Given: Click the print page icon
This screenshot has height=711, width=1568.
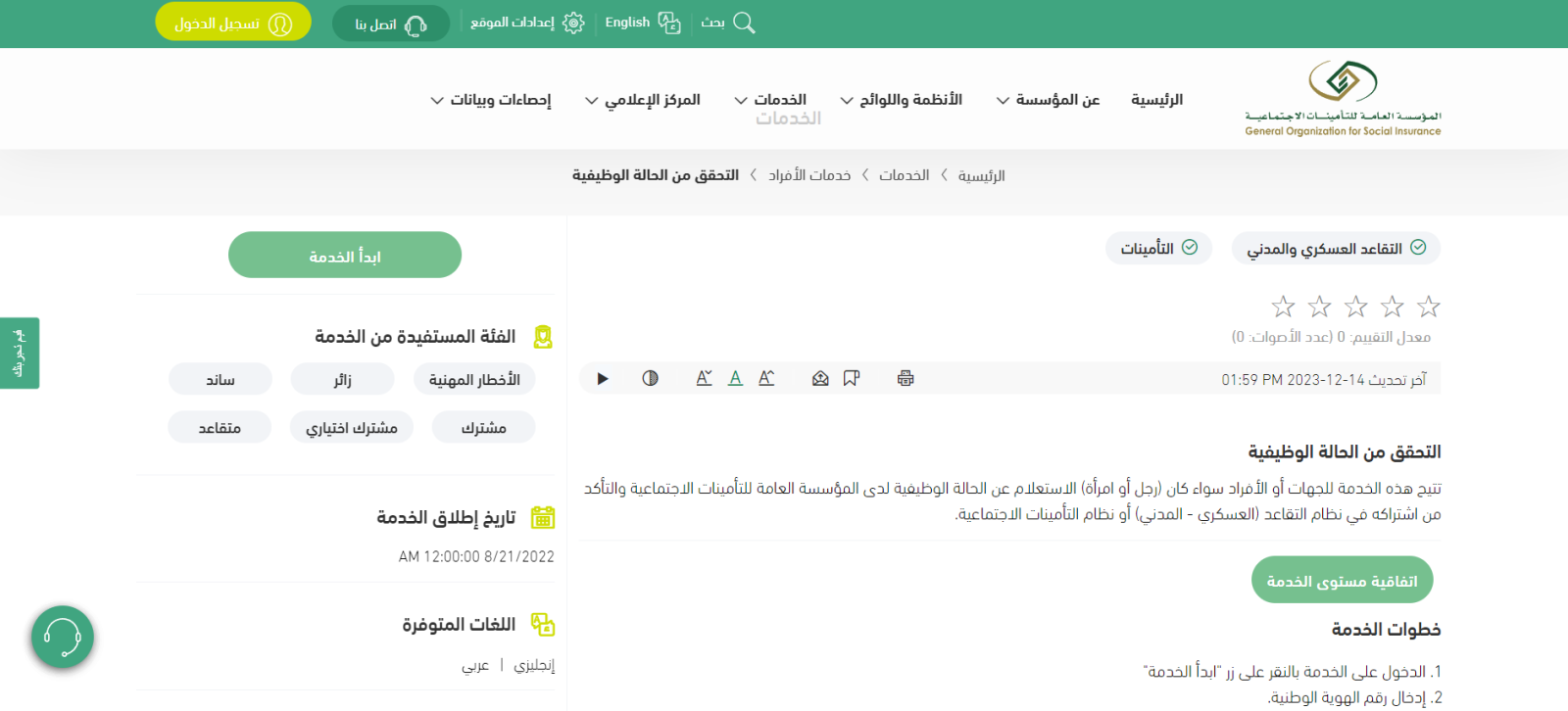Looking at the screenshot, I should click(906, 378).
